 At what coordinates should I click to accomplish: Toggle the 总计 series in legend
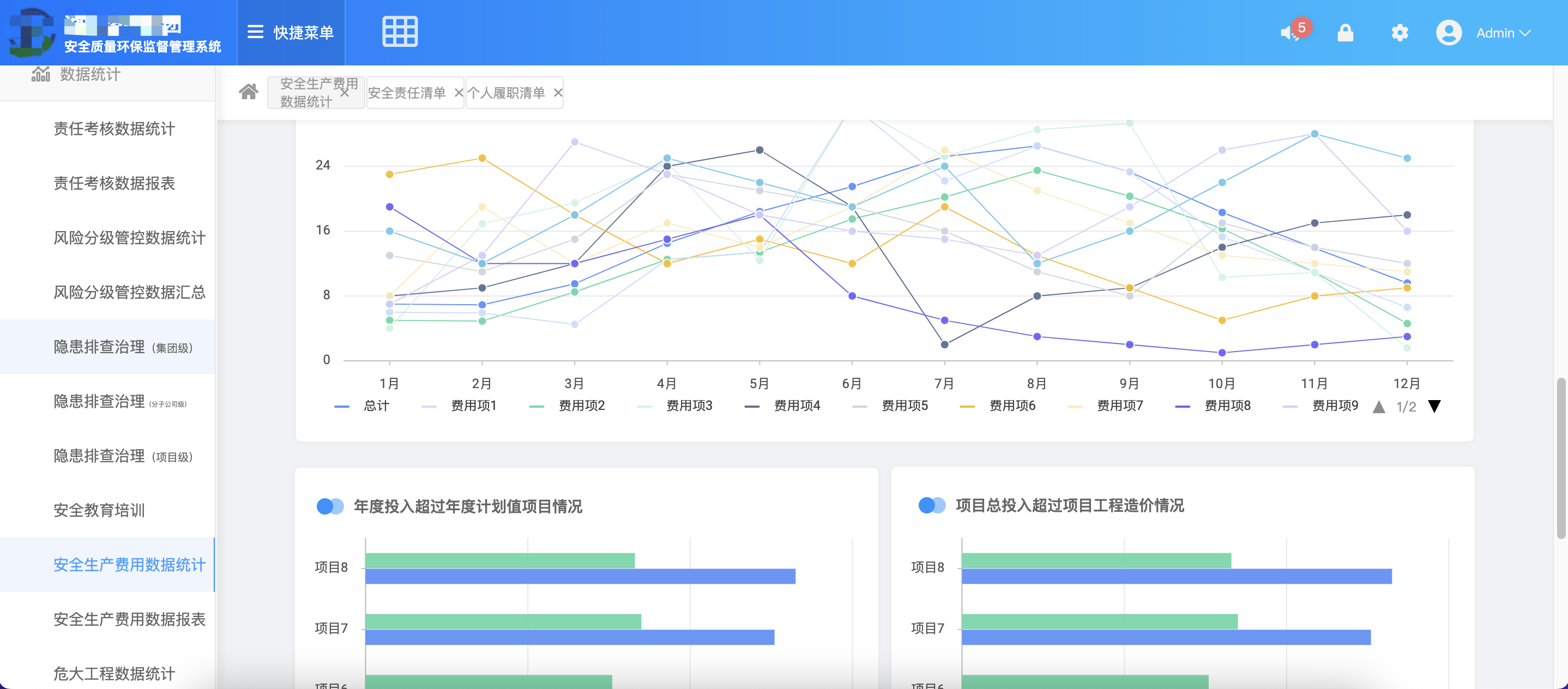coord(361,406)
